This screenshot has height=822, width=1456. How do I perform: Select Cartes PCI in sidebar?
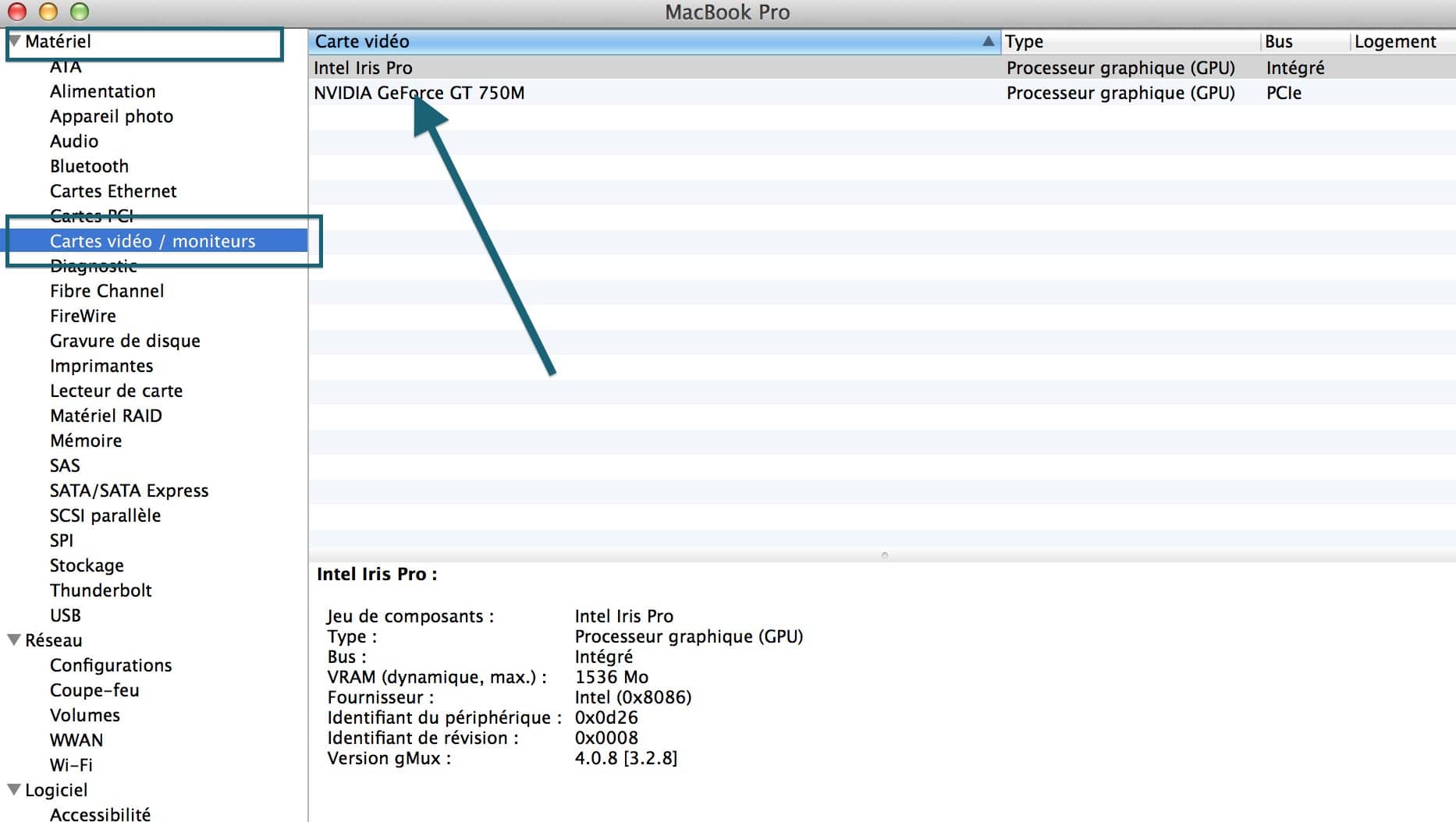coord(92,216)
